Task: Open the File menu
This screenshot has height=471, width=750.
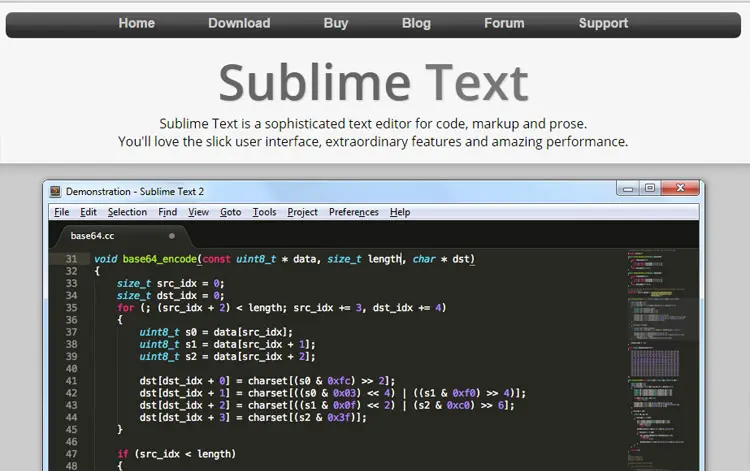Action: [62, 212]
